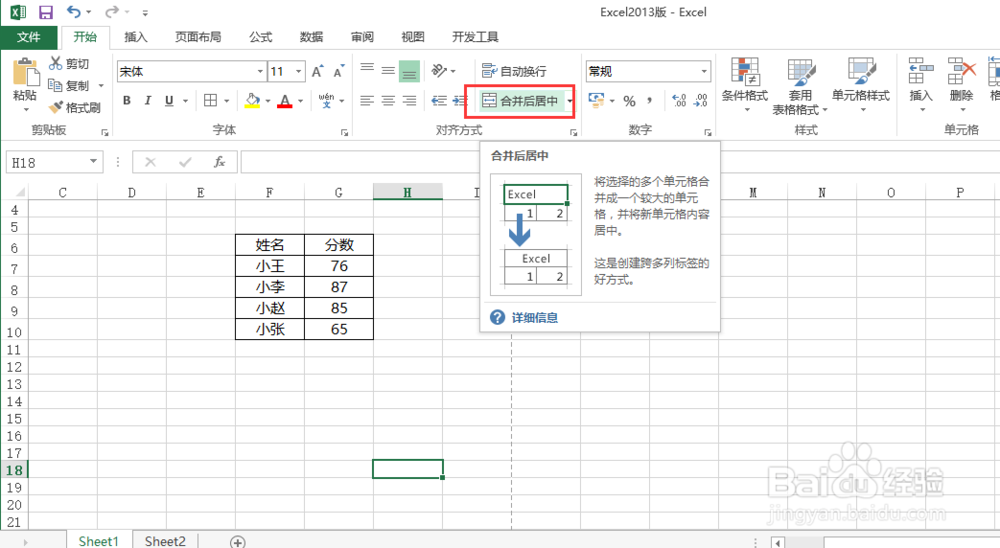Open number format dropdown (常规)
Image resolution: width=1000 pixels, height=548 pixels.
(704, 71)
